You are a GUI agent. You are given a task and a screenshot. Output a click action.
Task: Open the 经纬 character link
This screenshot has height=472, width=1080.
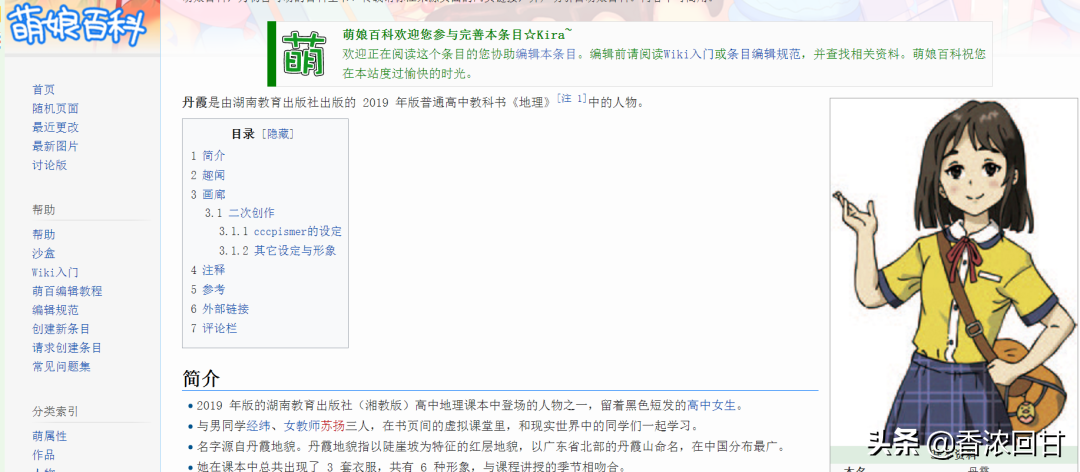coord(258,426)
